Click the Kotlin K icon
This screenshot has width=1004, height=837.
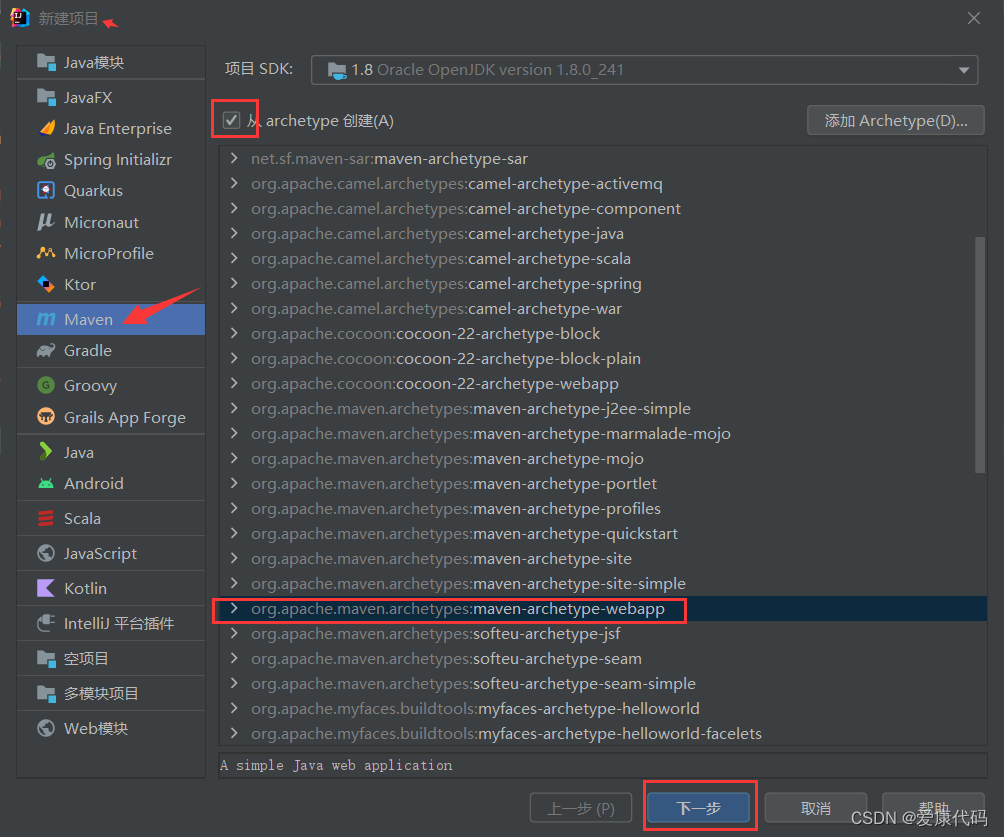click(x=46, y=588)
